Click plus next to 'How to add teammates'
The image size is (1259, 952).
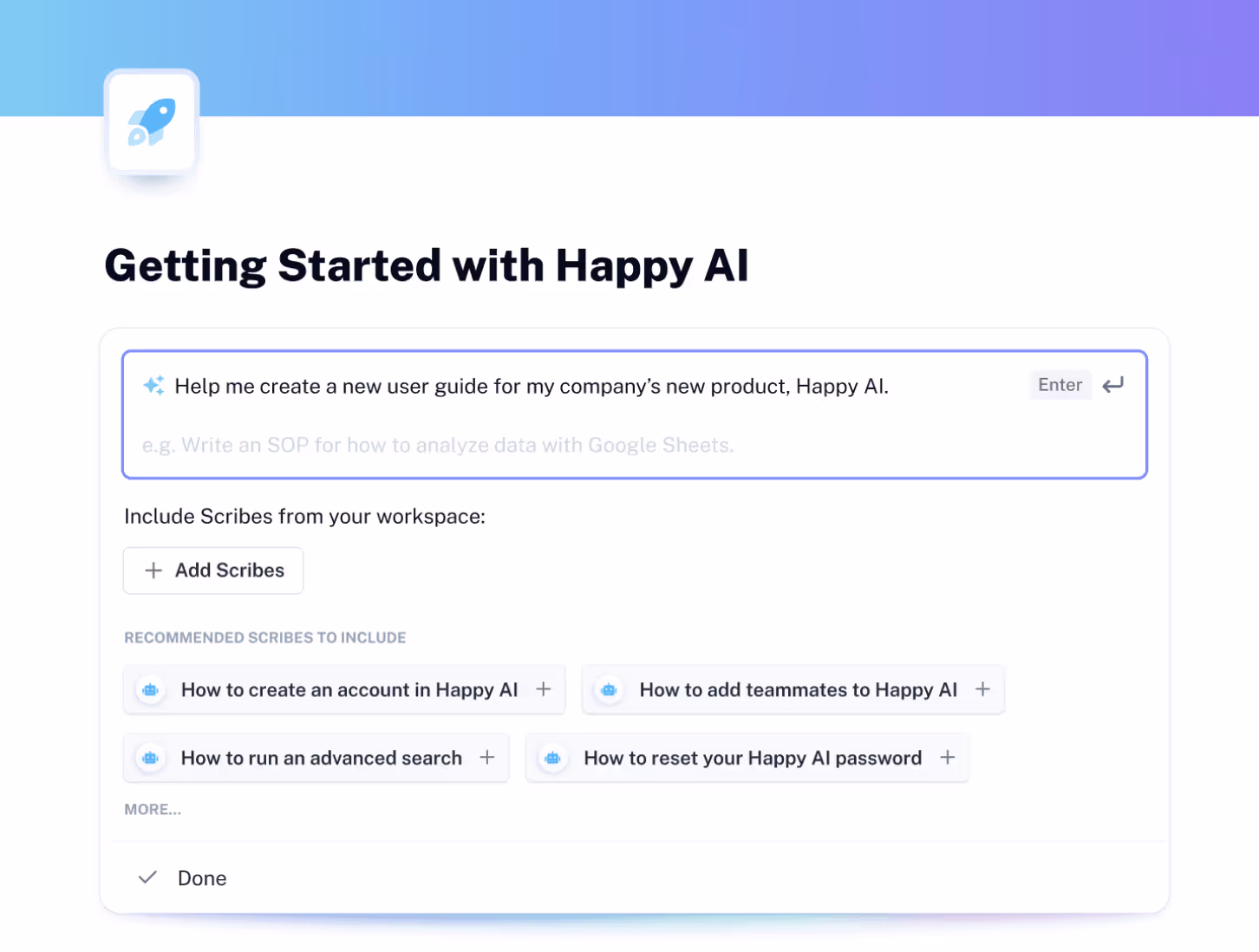pos(982,689)
